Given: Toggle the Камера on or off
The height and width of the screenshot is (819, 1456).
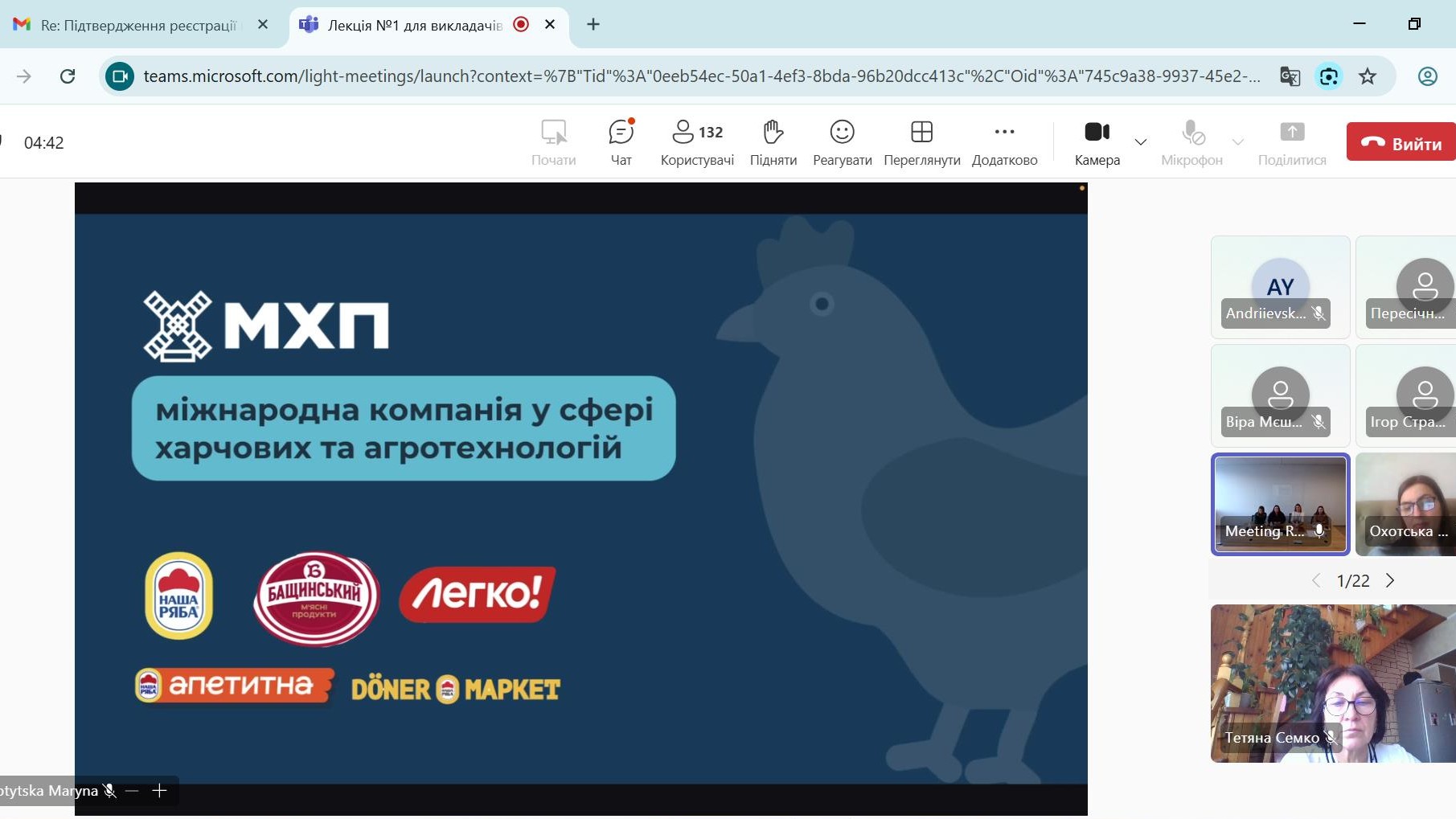Looking at the screenshot, I should coord(1097,142).
